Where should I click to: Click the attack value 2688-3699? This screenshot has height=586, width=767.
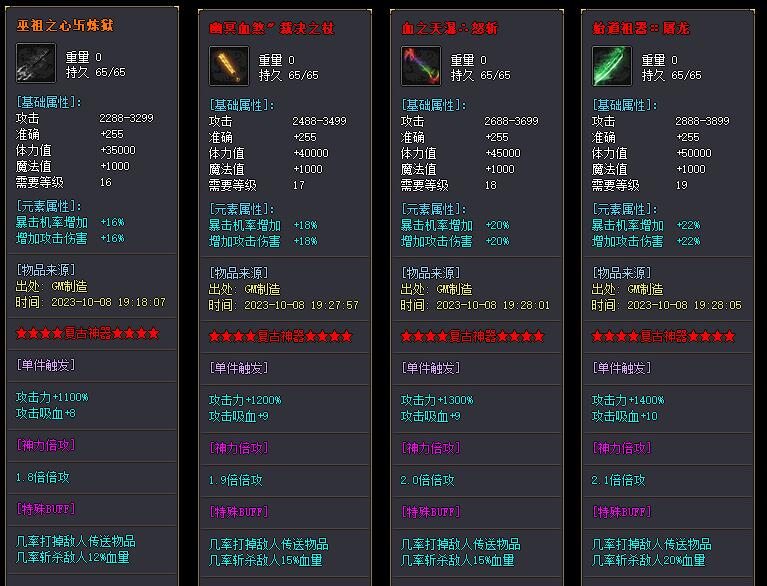tap(511, 121)
